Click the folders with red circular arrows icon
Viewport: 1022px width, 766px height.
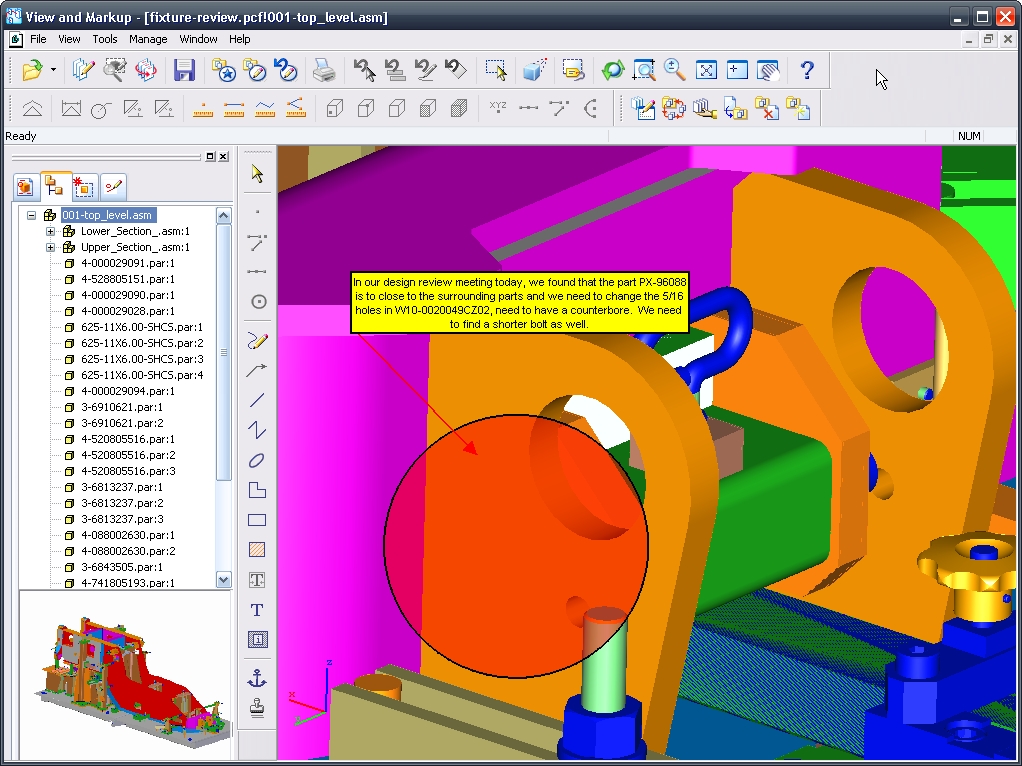pos(673,108)
